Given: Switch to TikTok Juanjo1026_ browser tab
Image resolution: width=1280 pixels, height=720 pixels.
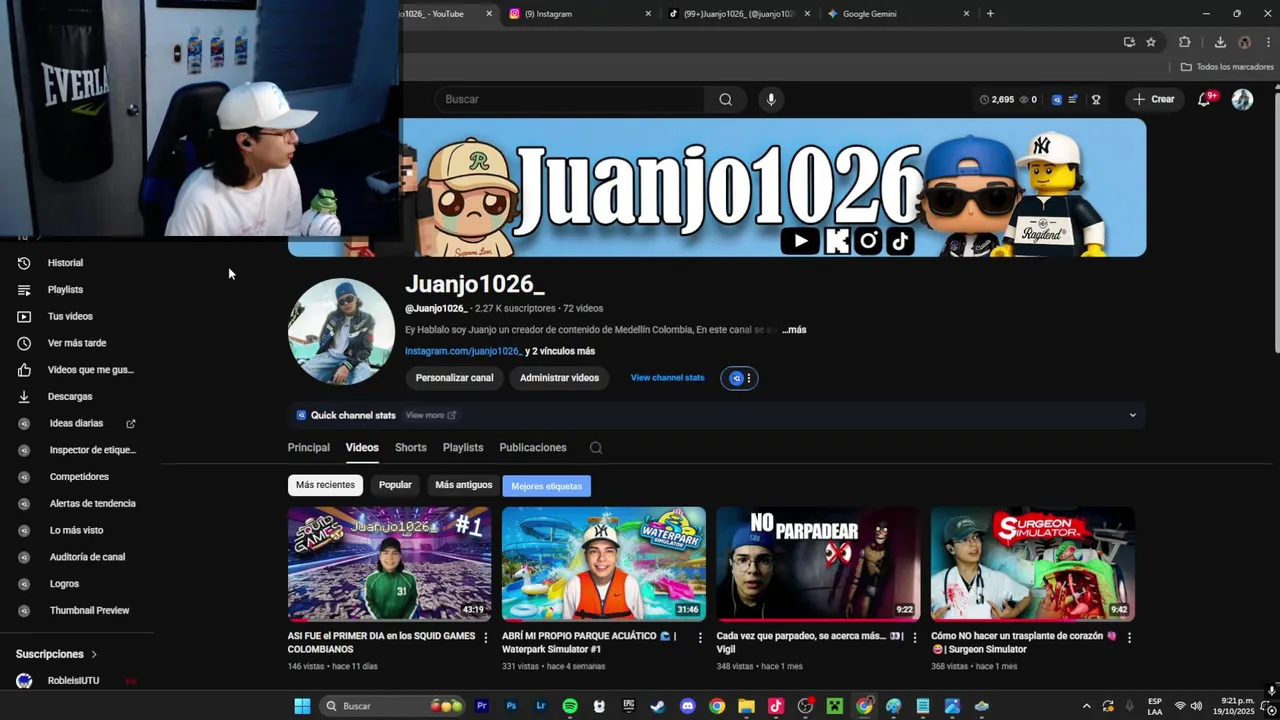Looking at the screenshot, I should click(x=739, y=14).
